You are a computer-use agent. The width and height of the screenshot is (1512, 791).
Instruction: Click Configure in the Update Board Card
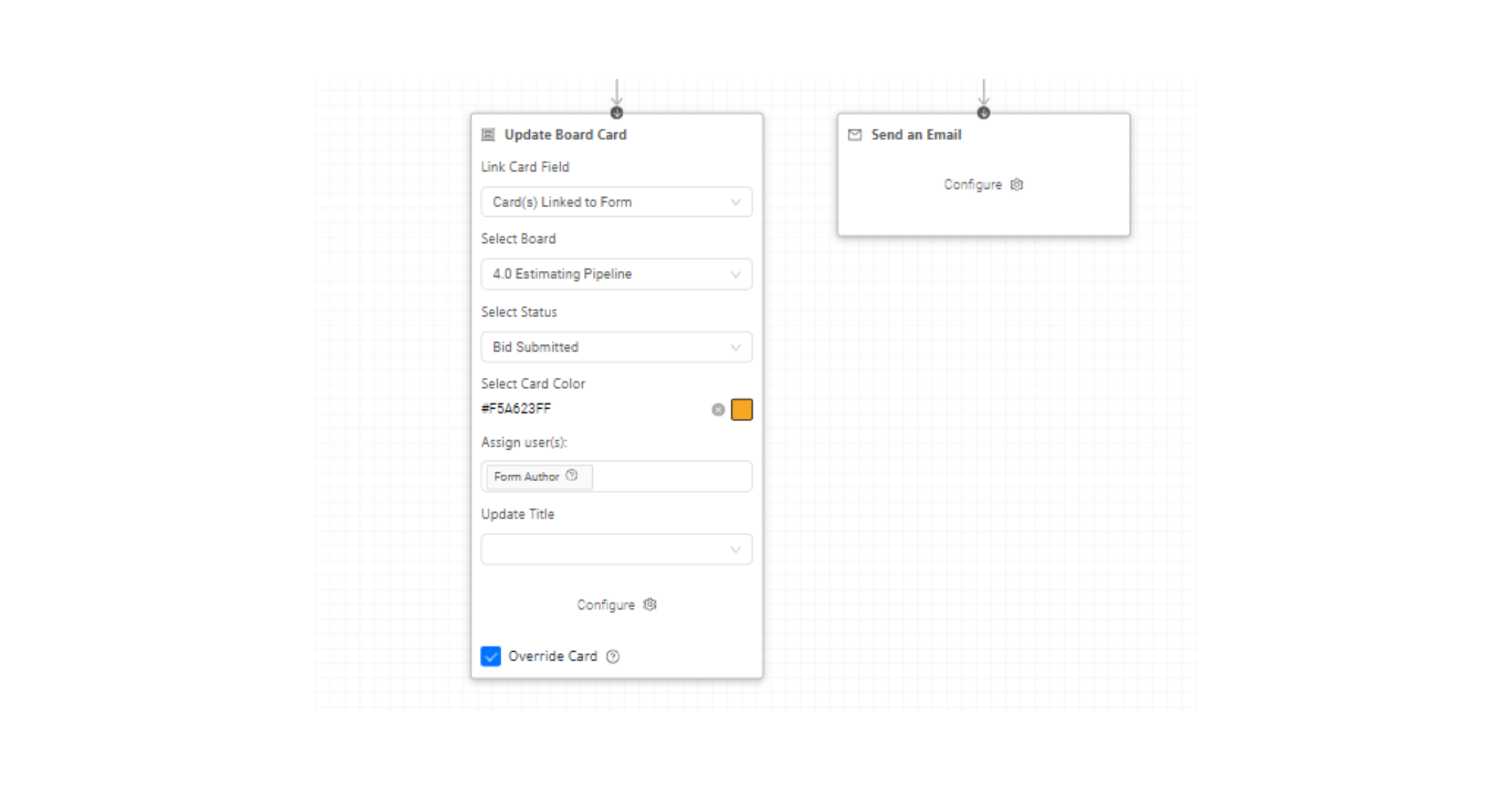[606, 605]
